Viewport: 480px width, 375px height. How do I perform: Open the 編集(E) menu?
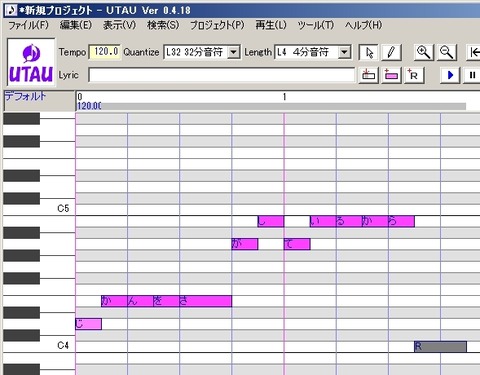(76, 25)
